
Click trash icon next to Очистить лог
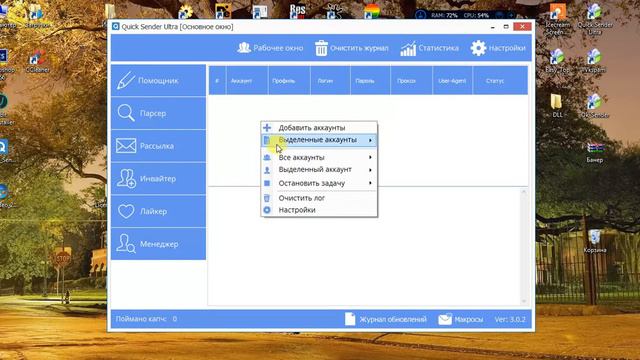(x=267, y=198)
